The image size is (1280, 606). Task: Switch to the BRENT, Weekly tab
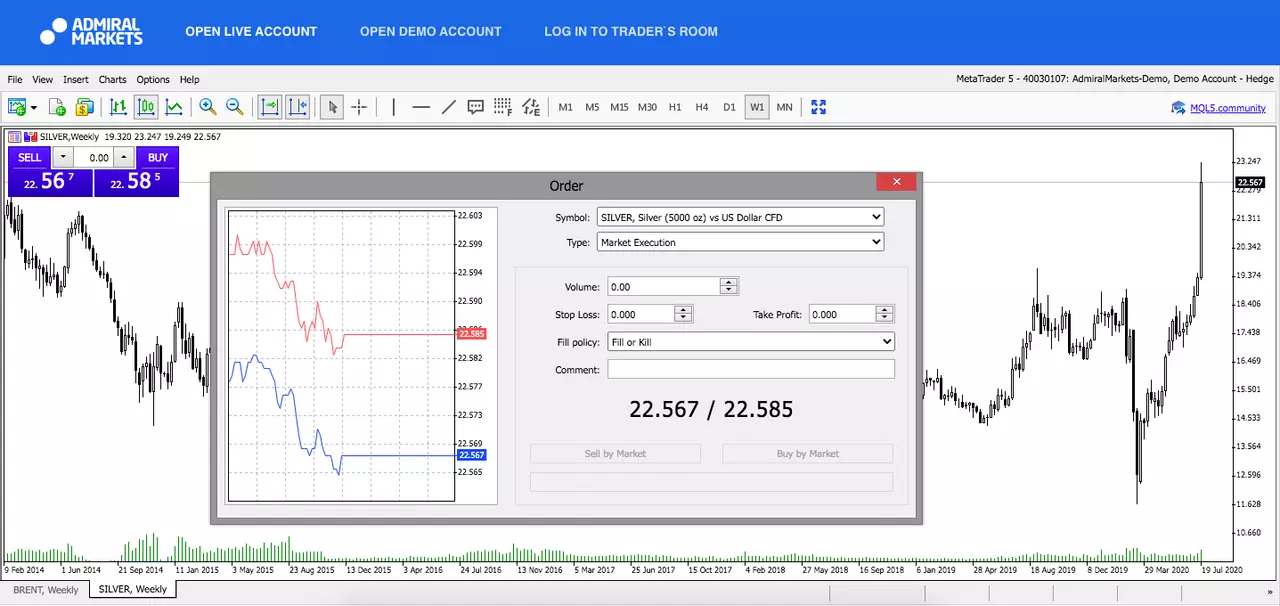tap(46, 590)
